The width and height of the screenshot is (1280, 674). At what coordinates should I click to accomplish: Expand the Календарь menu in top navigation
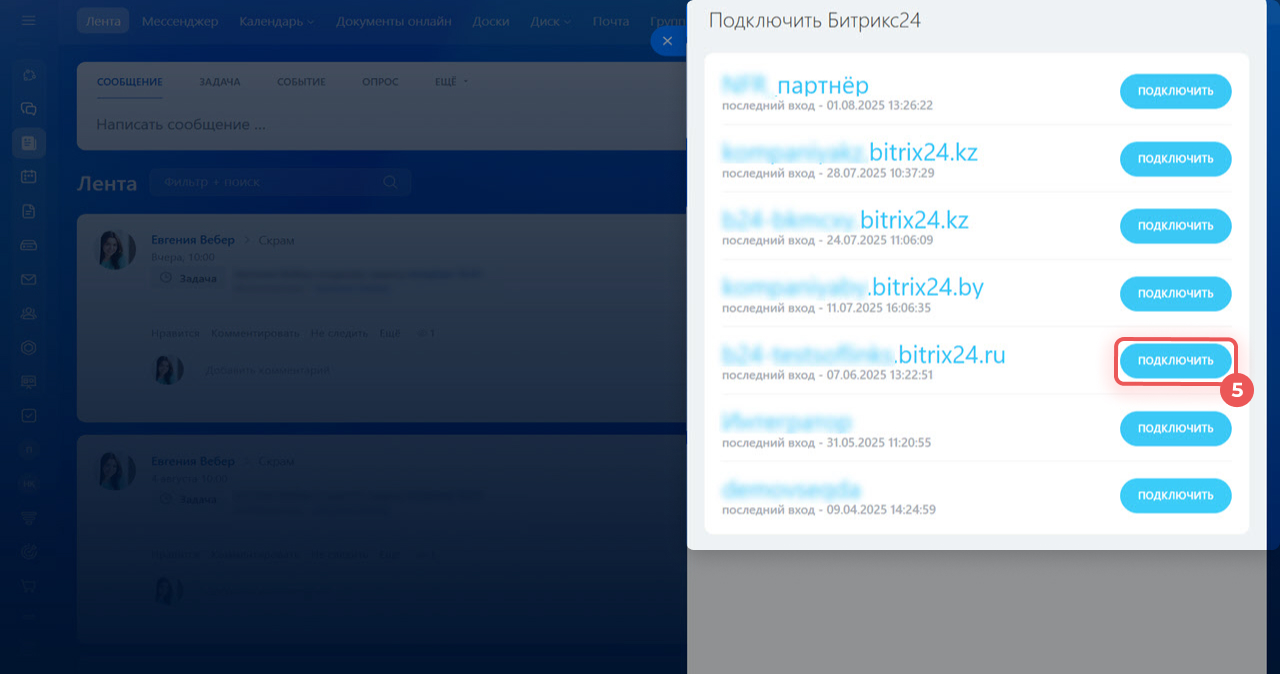(x=277, y=21)
